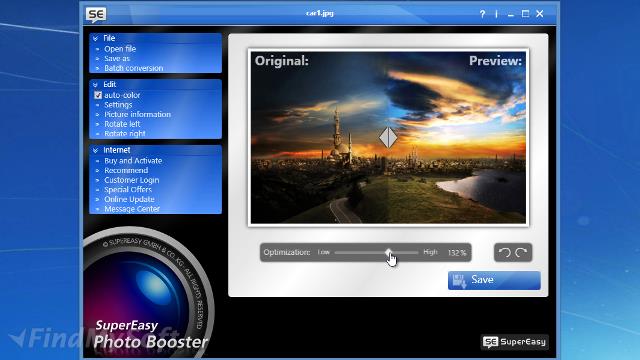This screenshot has height=360, width=640.
Task: Minimize the Photo Booster window
Action: [511, 14]
